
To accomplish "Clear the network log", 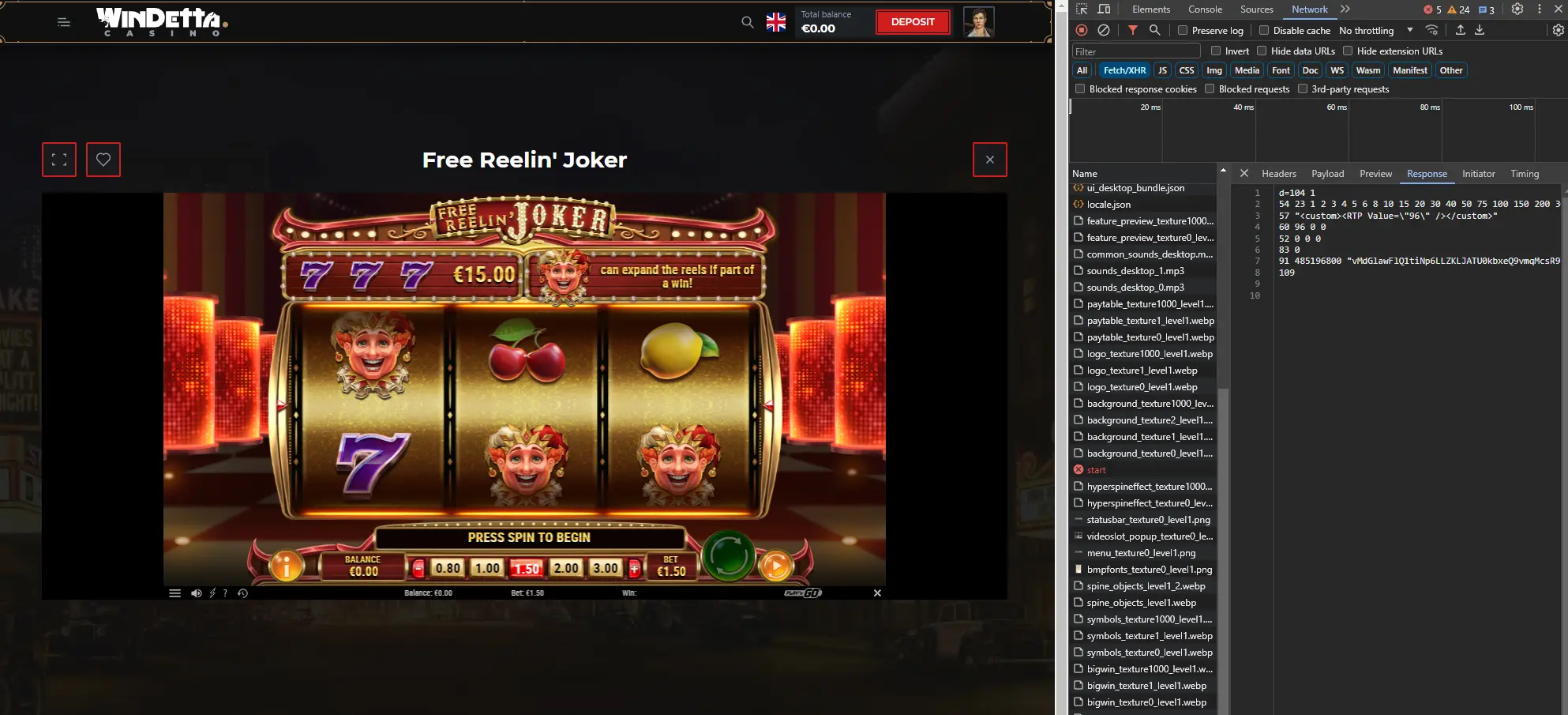I will coord(1104,30).
